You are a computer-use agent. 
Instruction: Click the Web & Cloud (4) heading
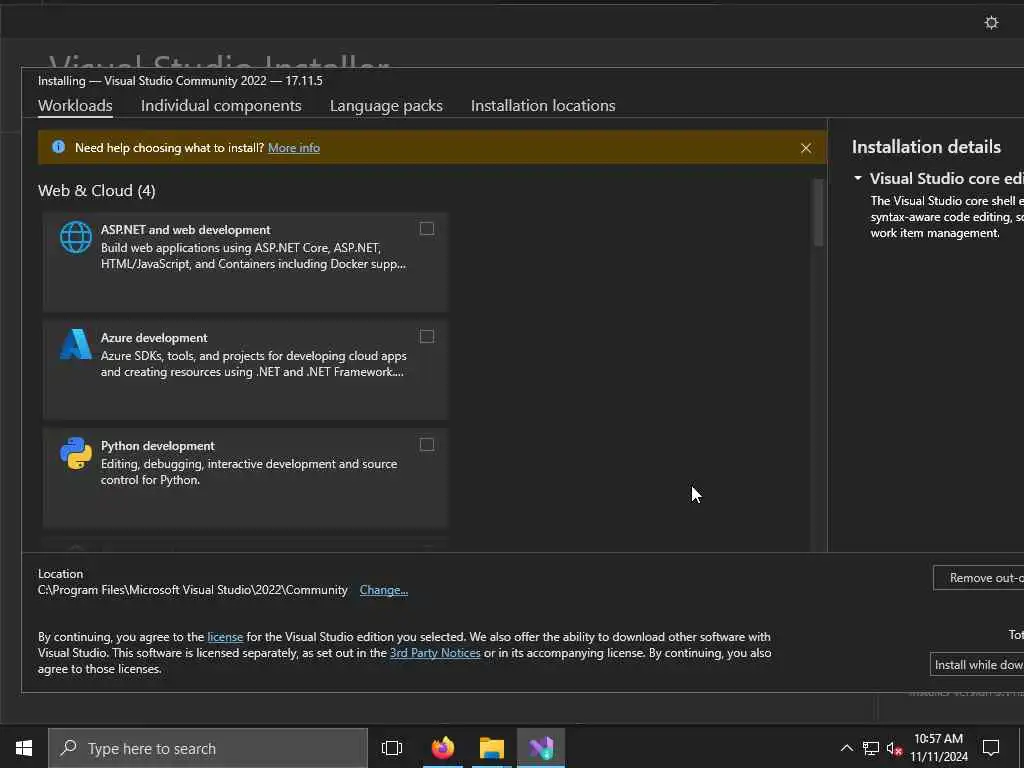[97, 191]
